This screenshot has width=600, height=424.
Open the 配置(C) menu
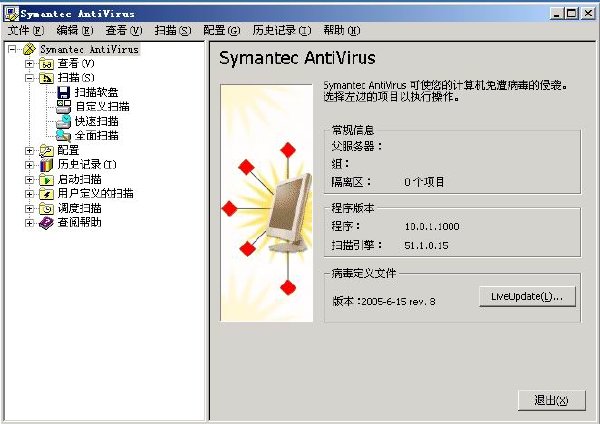[x=222, y=30]
